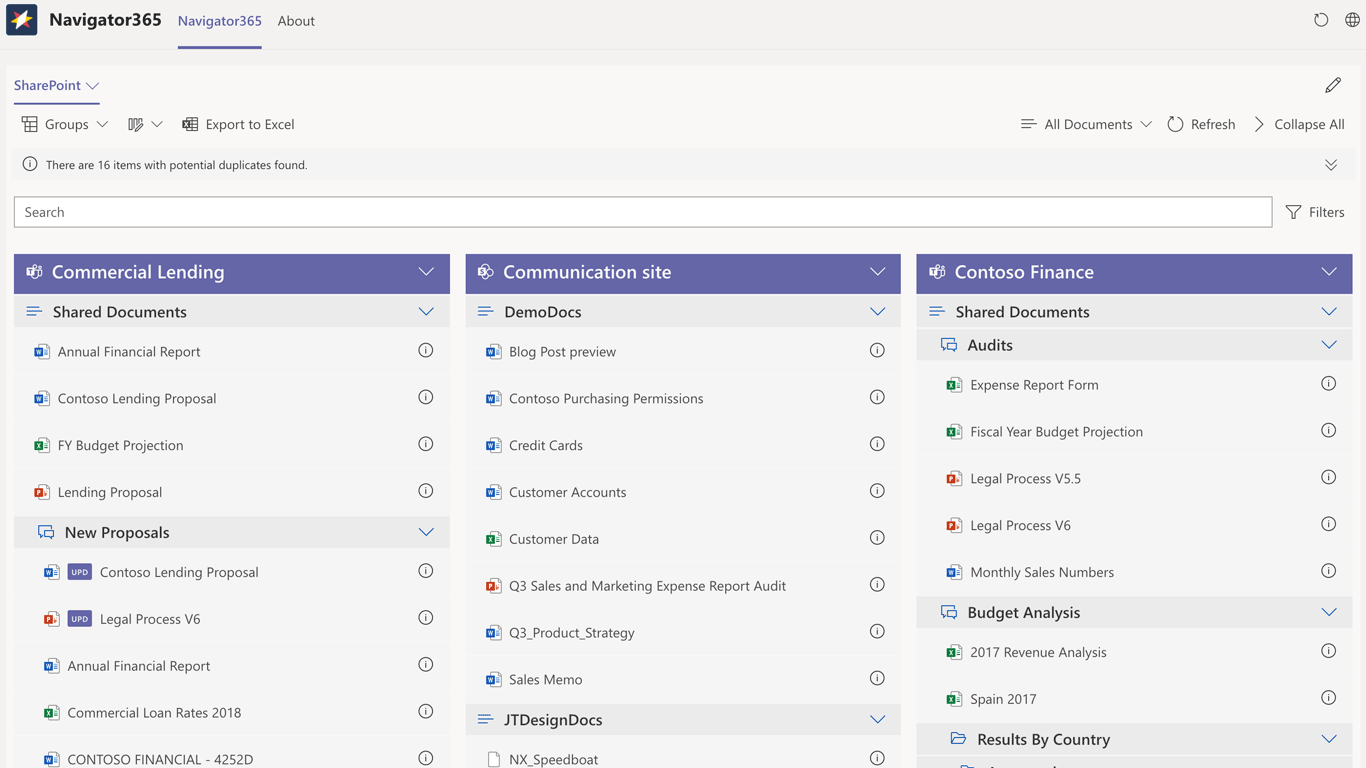Click the edit pencil icon

(x=1333, y=86)
